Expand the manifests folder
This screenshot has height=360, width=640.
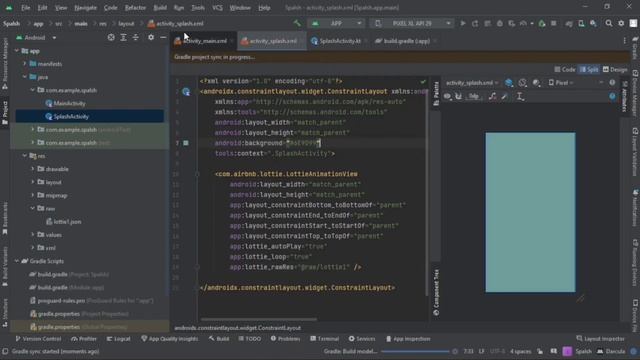pos(25,64)
